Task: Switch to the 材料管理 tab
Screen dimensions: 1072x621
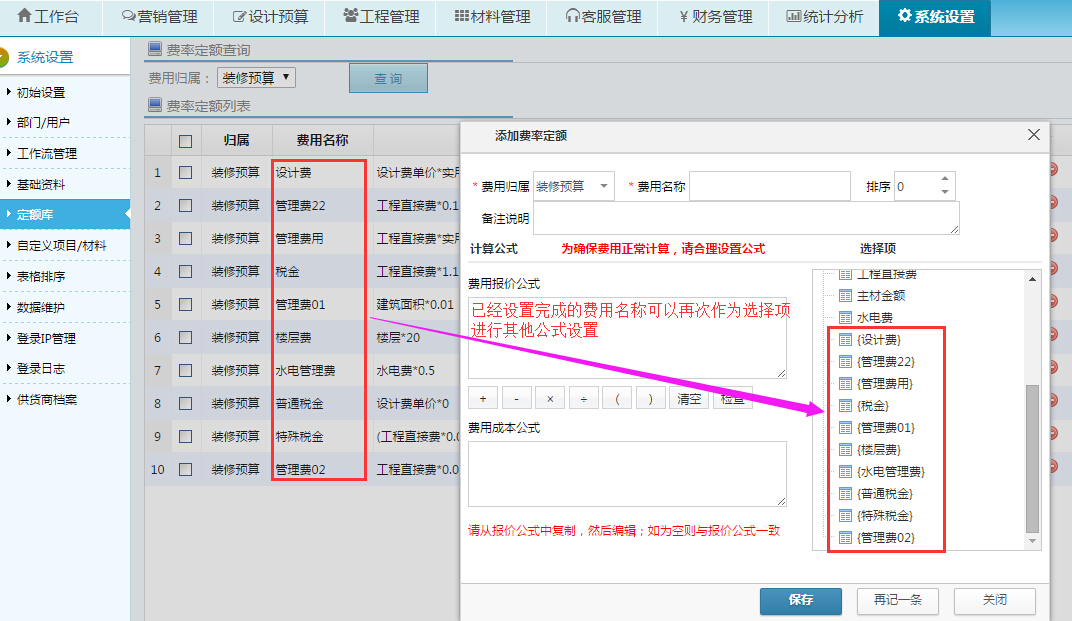Action: (492, 17)
